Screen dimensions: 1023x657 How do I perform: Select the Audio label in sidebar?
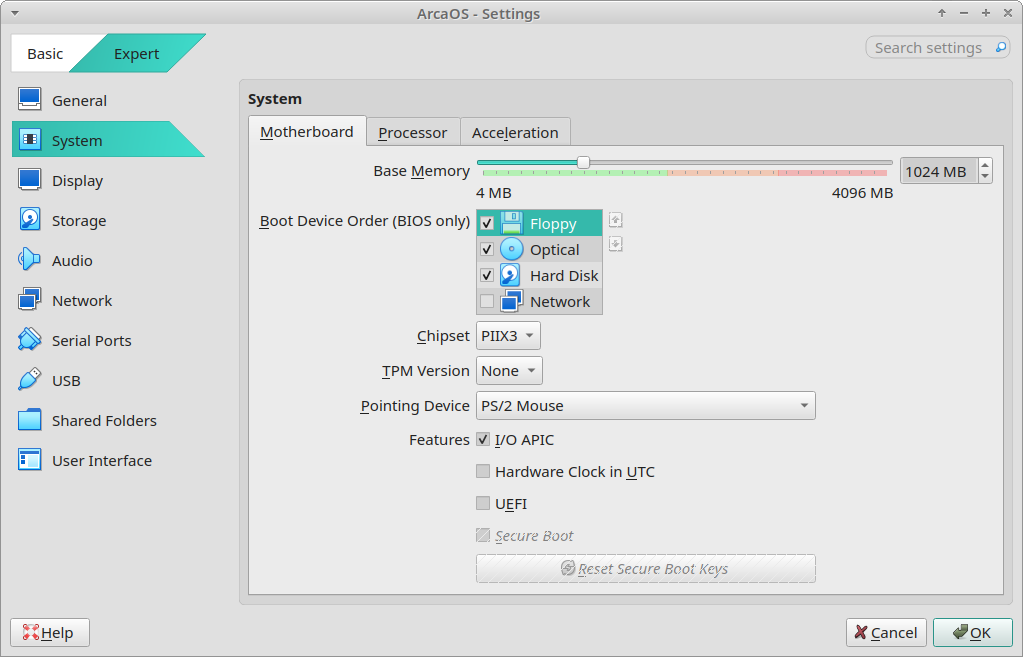point(72,260)
